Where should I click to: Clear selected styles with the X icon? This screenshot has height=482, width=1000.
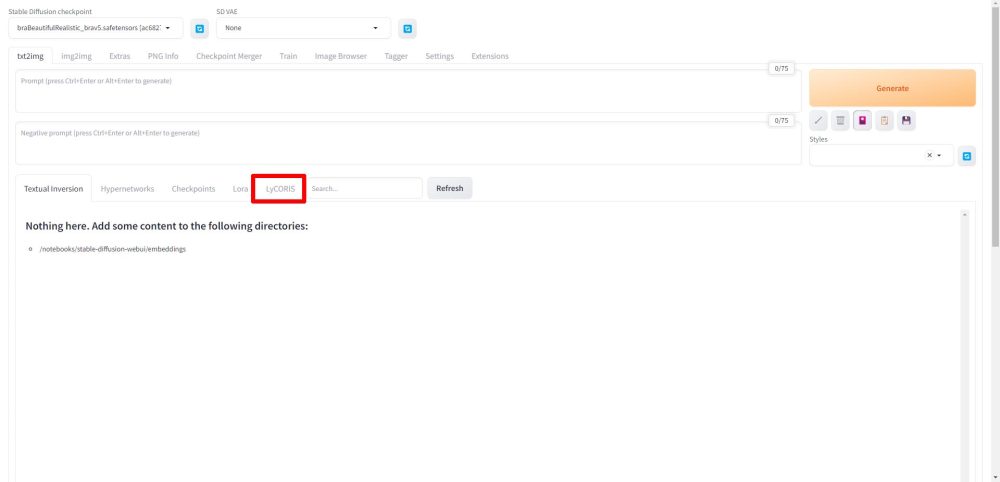929,155
